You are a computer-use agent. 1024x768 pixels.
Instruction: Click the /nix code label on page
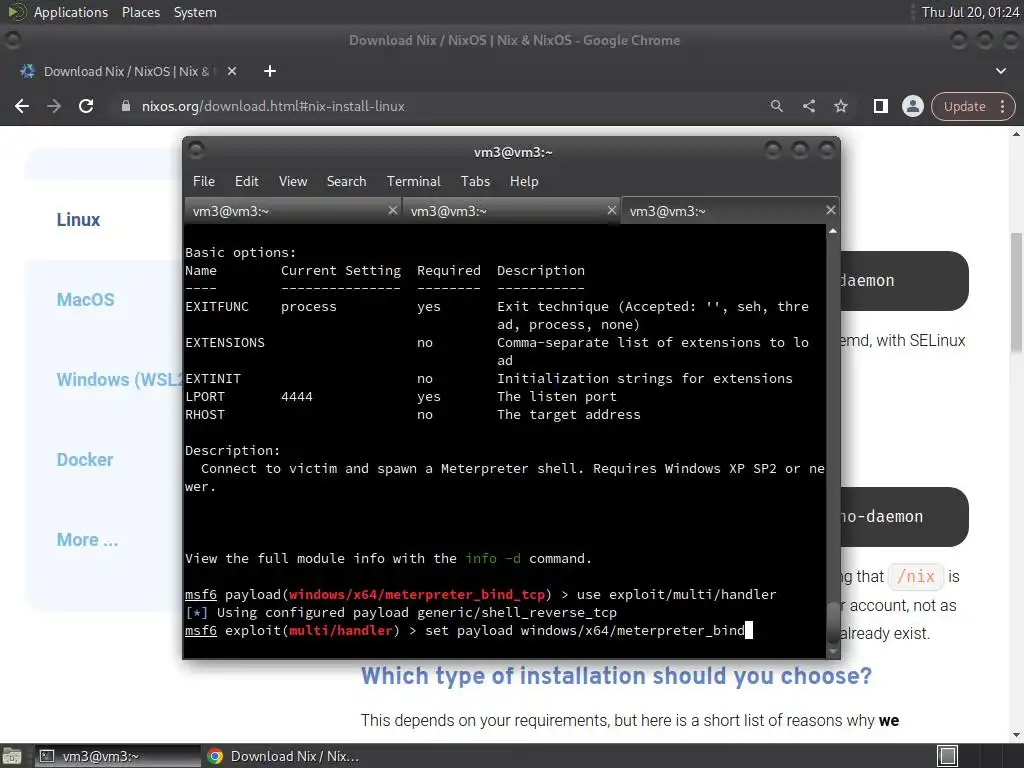[x=916, y=577]
